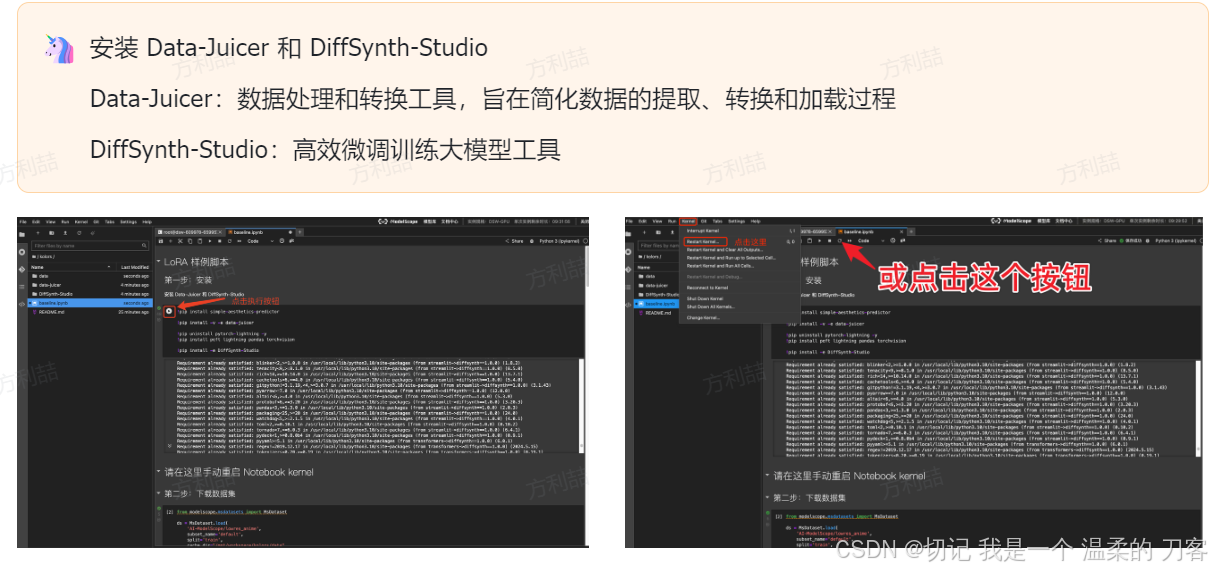This screenshot has width=1212, height=569.
Task: Switch to root@dsw terminal tab in left screenshot
Action: click(189, 232)
